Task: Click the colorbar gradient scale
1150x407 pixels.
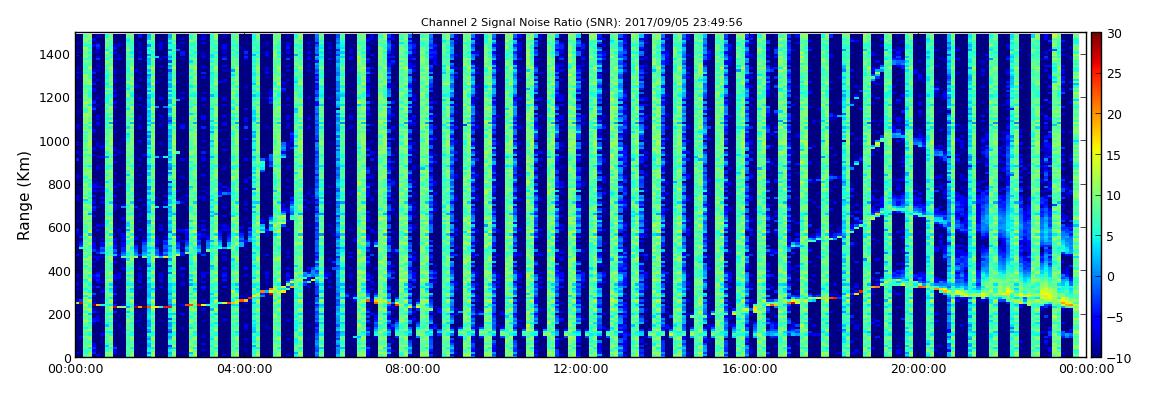Action: click(x=1096, y=195)
